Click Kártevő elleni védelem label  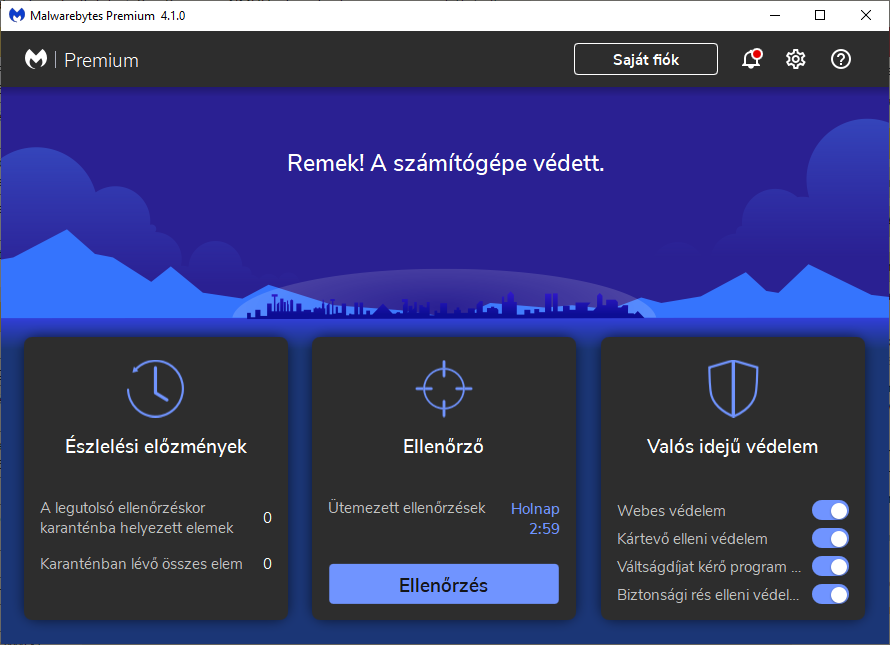[x=692, y=539]
